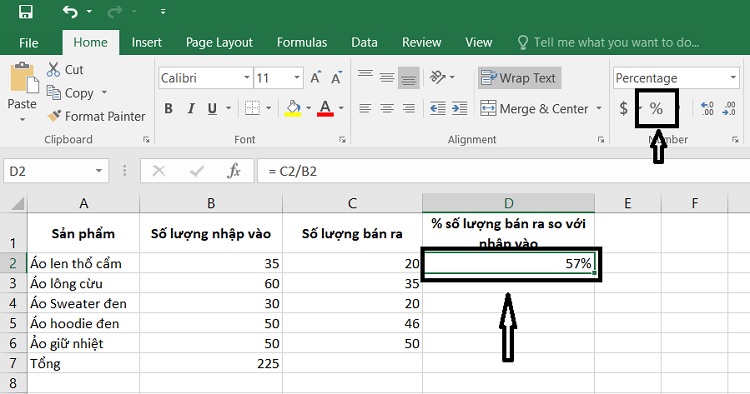750x394 pixels.
Task: Select column B header
Action: [211, 203]
